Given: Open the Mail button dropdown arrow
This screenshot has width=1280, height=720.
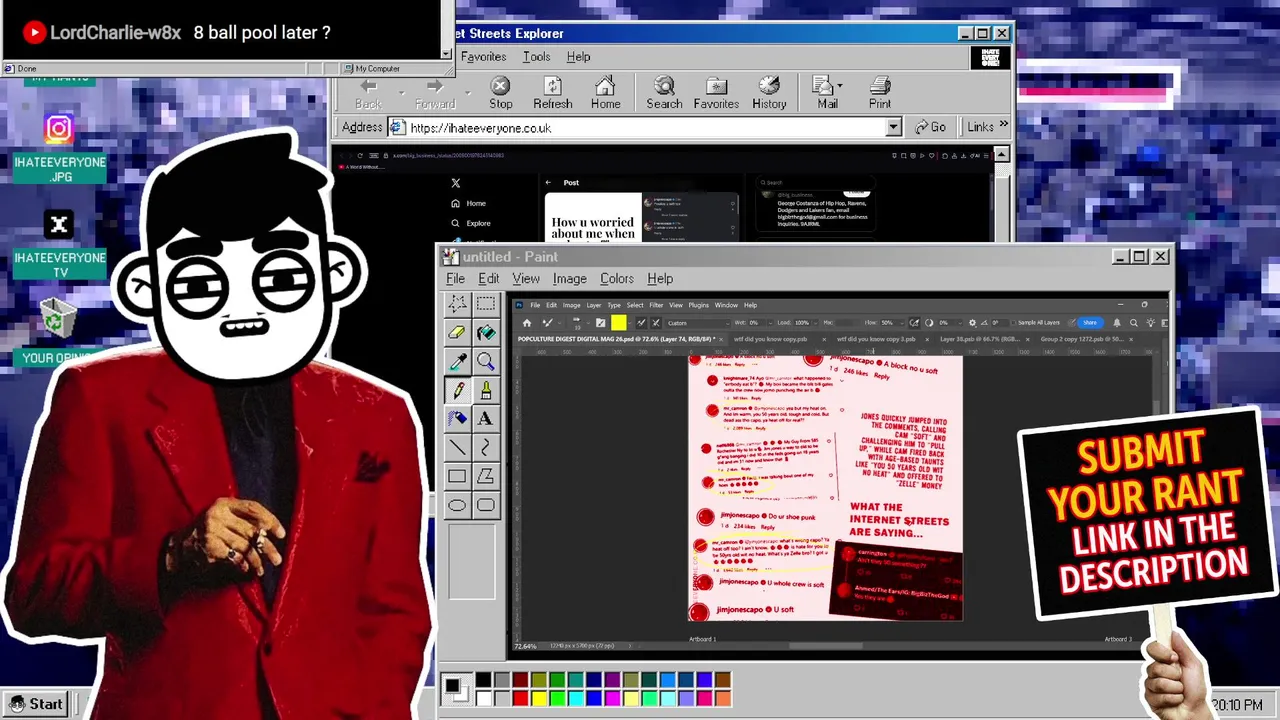Looking at the screenshot, I should click(x=839, y=87).
